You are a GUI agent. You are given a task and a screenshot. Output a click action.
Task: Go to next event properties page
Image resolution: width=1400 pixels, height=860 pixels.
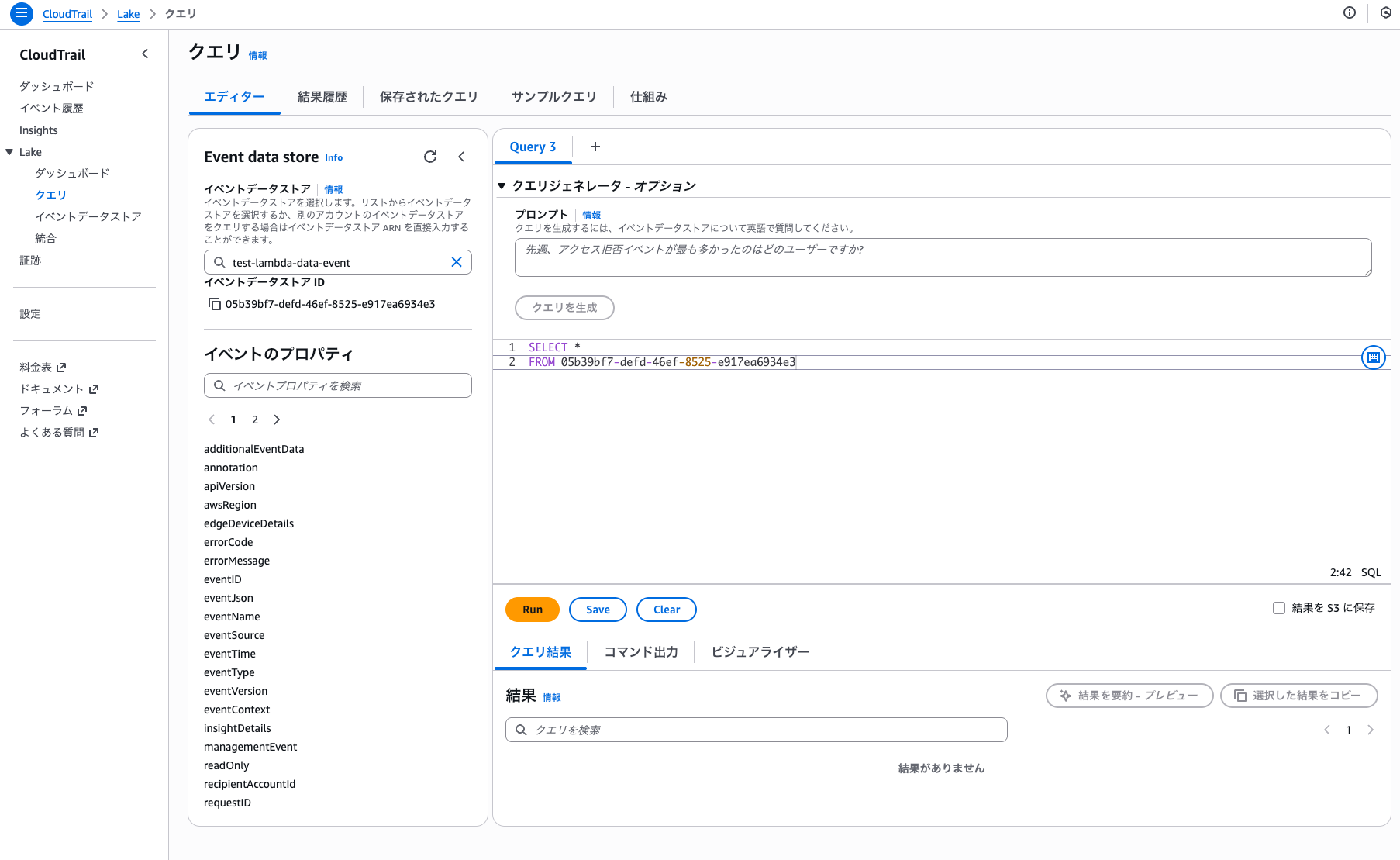tap(277, 420)
